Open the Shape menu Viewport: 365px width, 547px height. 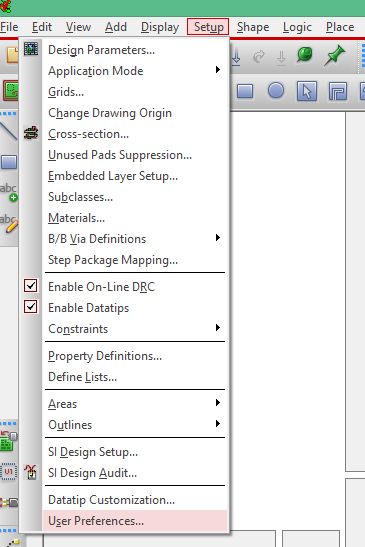253,27
